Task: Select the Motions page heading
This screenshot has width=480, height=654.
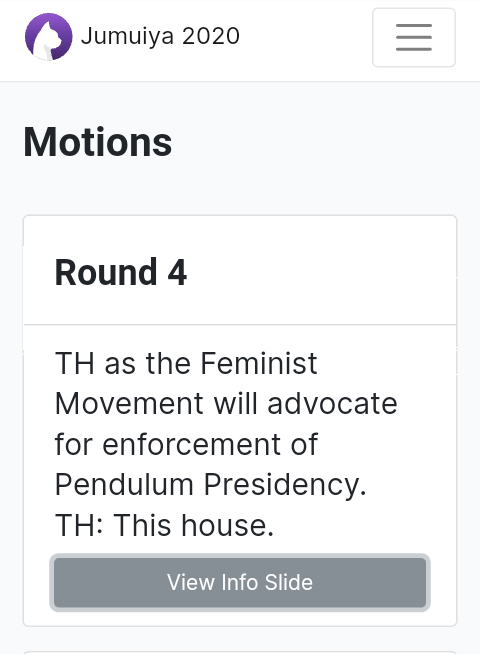Action: click(98, 142)
